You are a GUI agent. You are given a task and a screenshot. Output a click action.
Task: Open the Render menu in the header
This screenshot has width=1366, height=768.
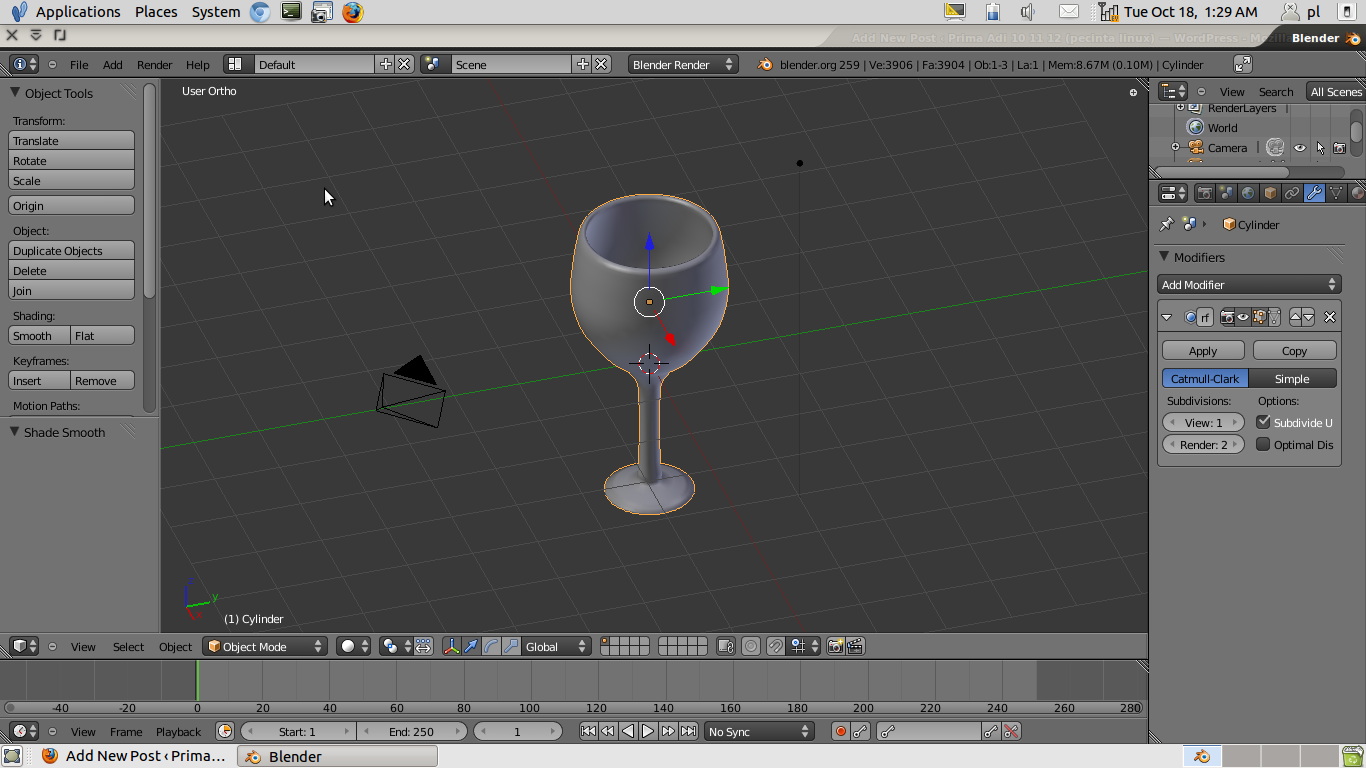click(154, 65)
